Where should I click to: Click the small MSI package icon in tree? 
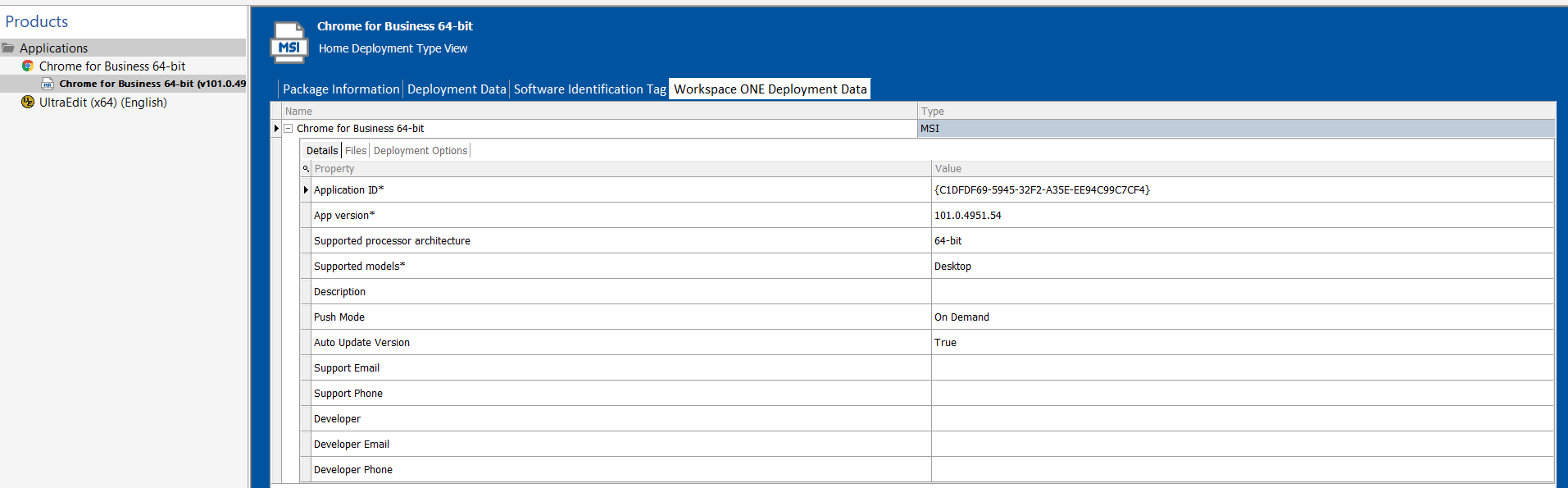(x=48, y=84)
